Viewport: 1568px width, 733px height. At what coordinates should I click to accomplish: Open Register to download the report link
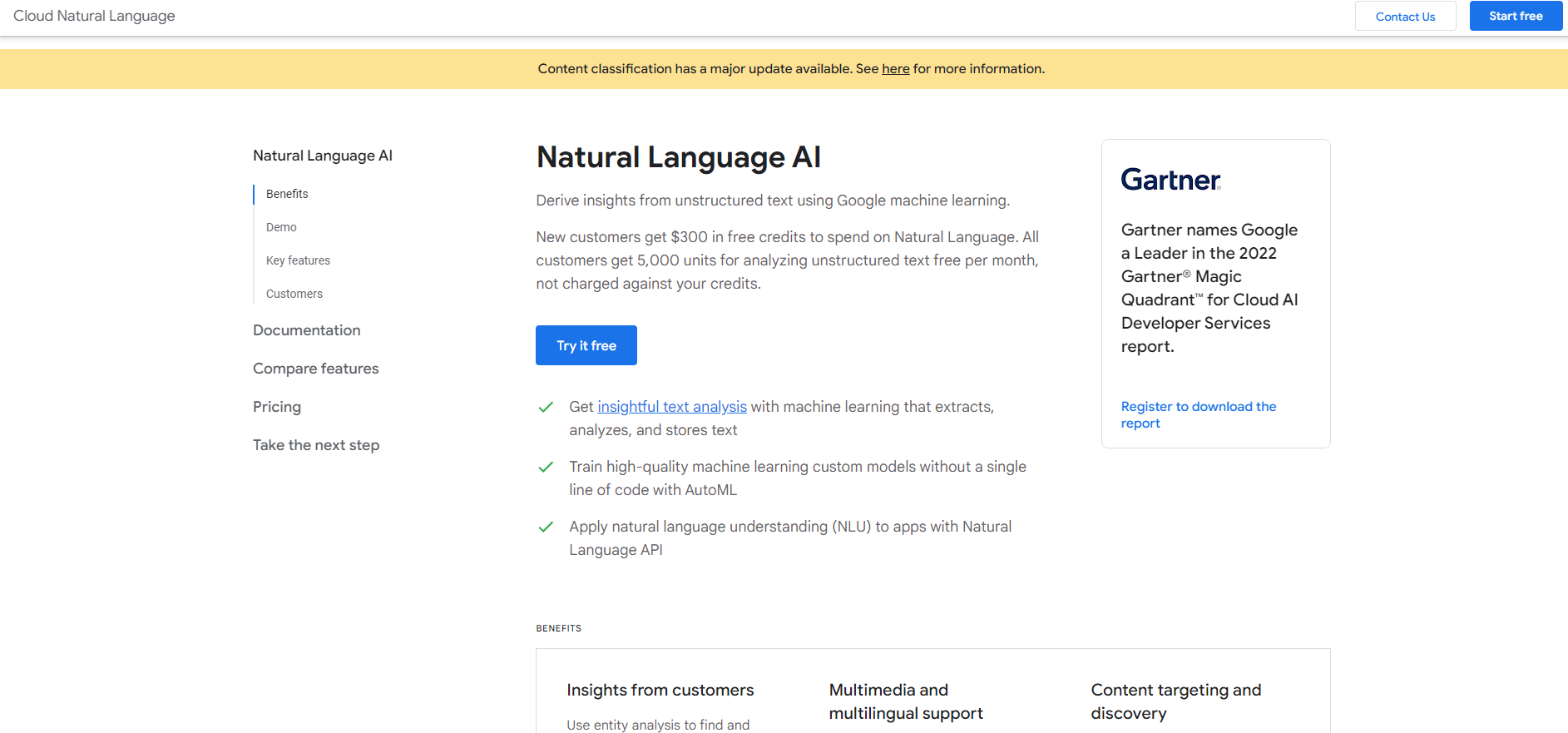click(x=1198, y=414)
